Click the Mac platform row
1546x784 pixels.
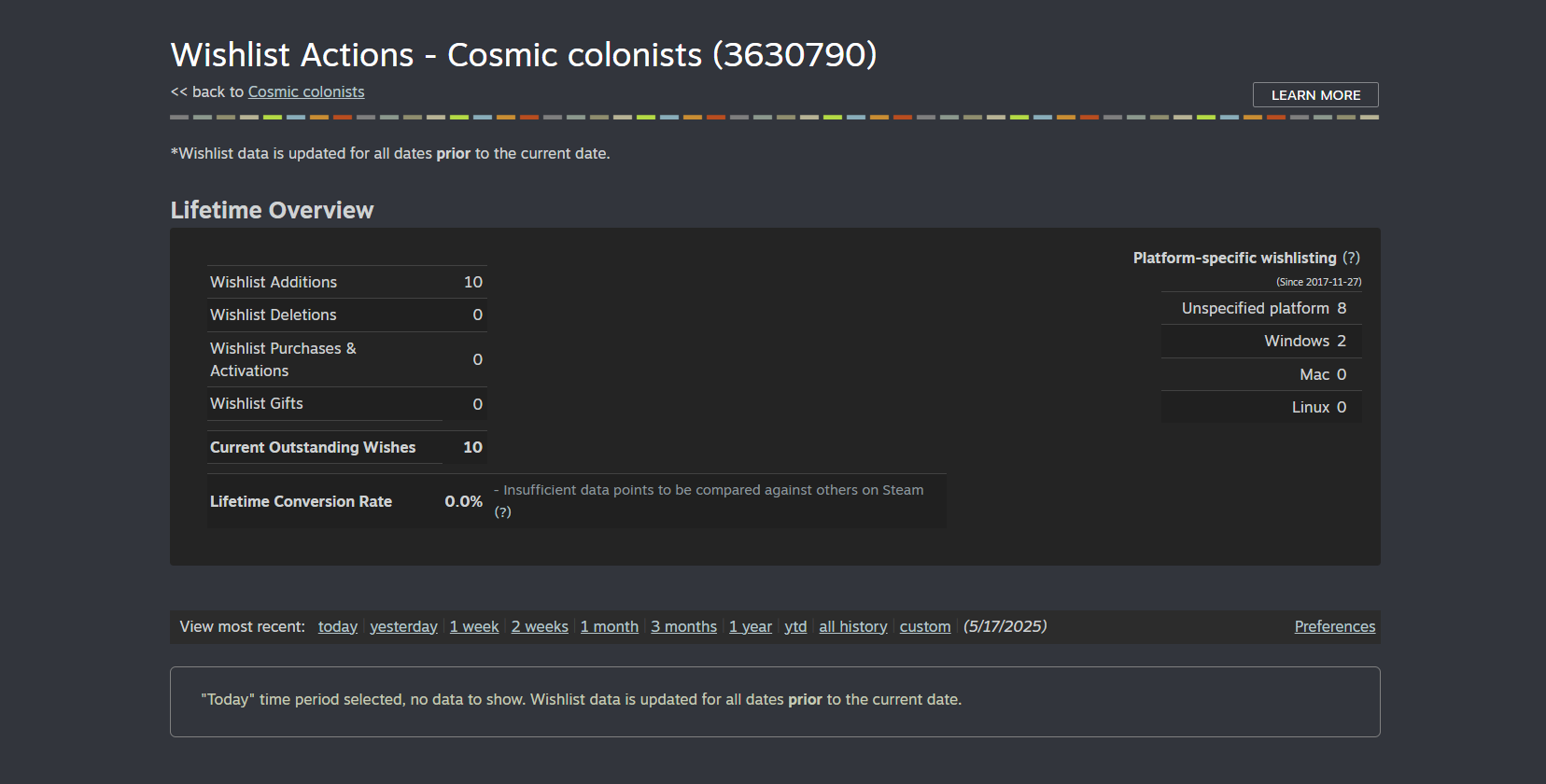(x=1261, y=374)
